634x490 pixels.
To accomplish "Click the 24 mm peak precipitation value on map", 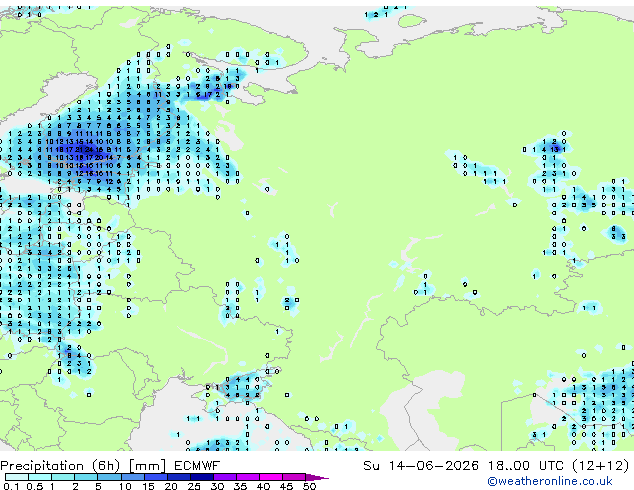I will point(89,150).
